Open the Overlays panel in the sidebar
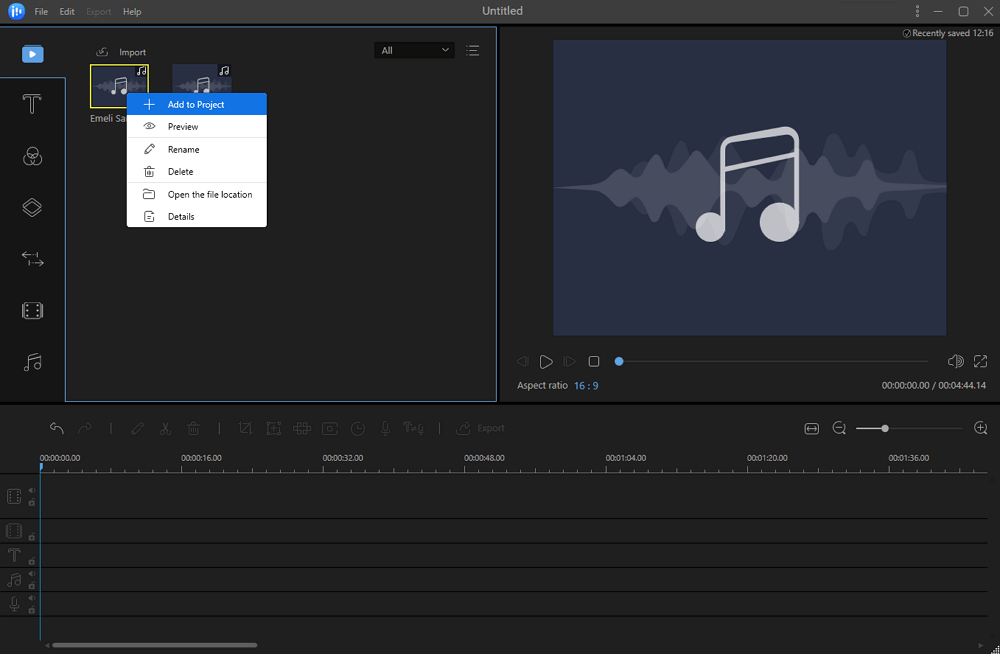The width and height of the screenshot is (1000, 654). coord(32,208)
